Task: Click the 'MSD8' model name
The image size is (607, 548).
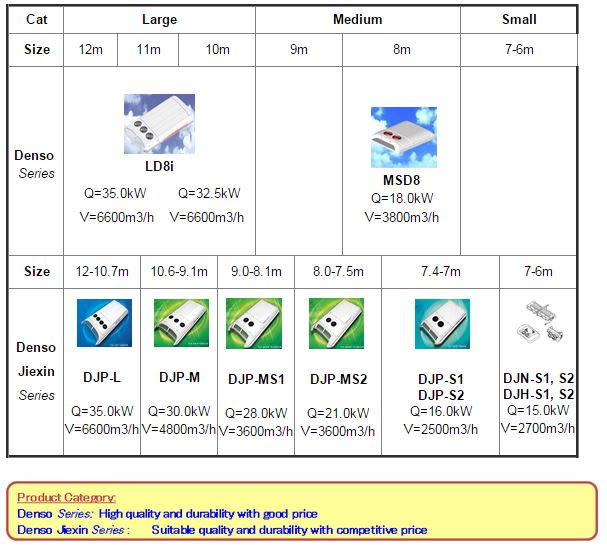Action: pos(401,180)
